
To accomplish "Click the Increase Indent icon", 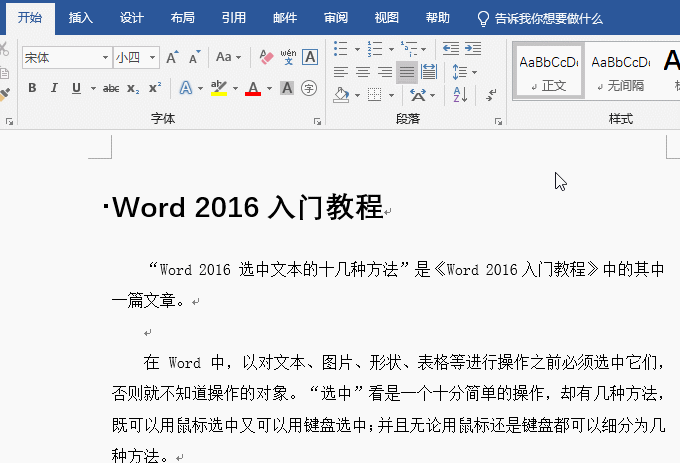I will point(472,48).
